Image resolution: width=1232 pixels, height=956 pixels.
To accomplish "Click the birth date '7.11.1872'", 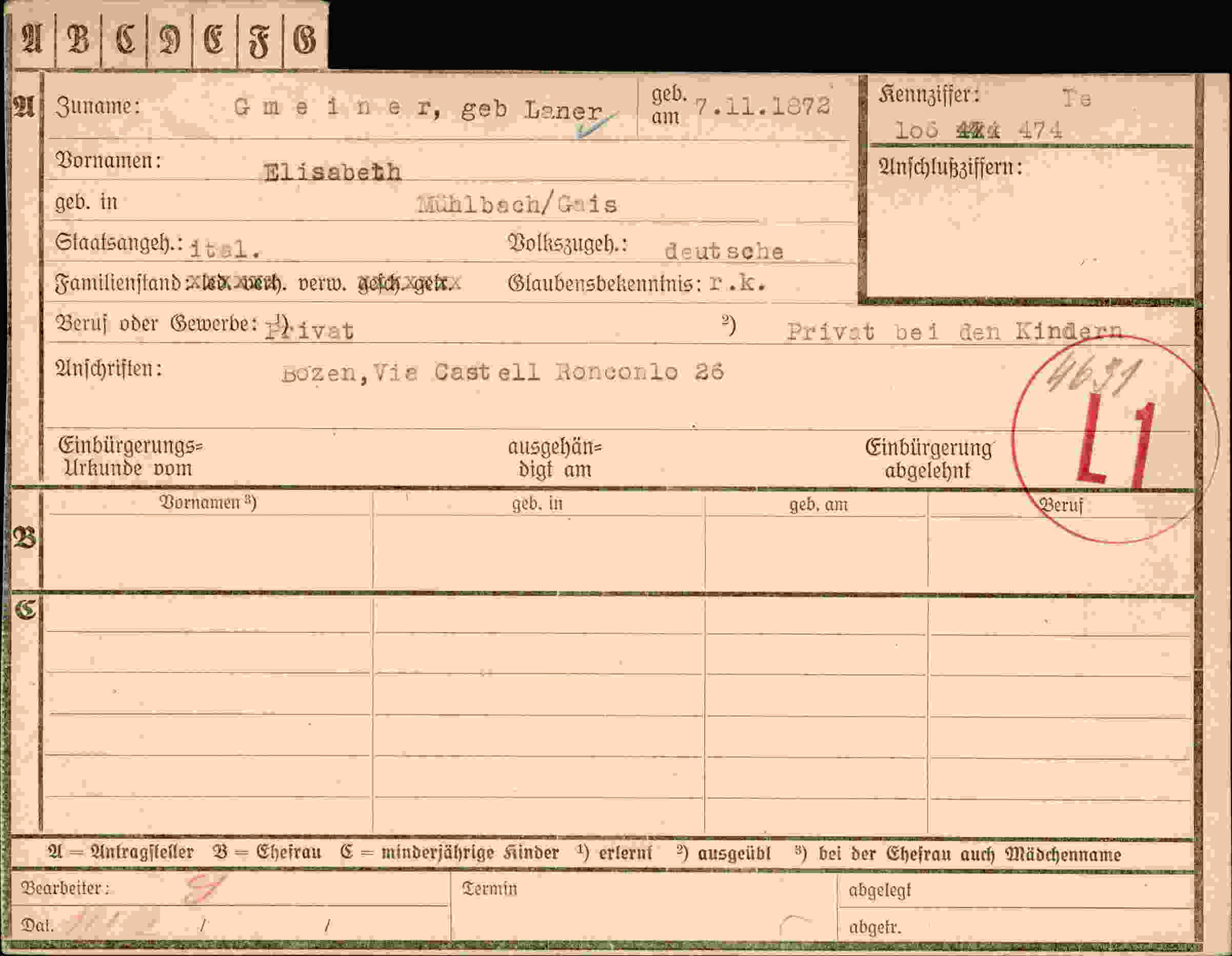I will [762, 106].
